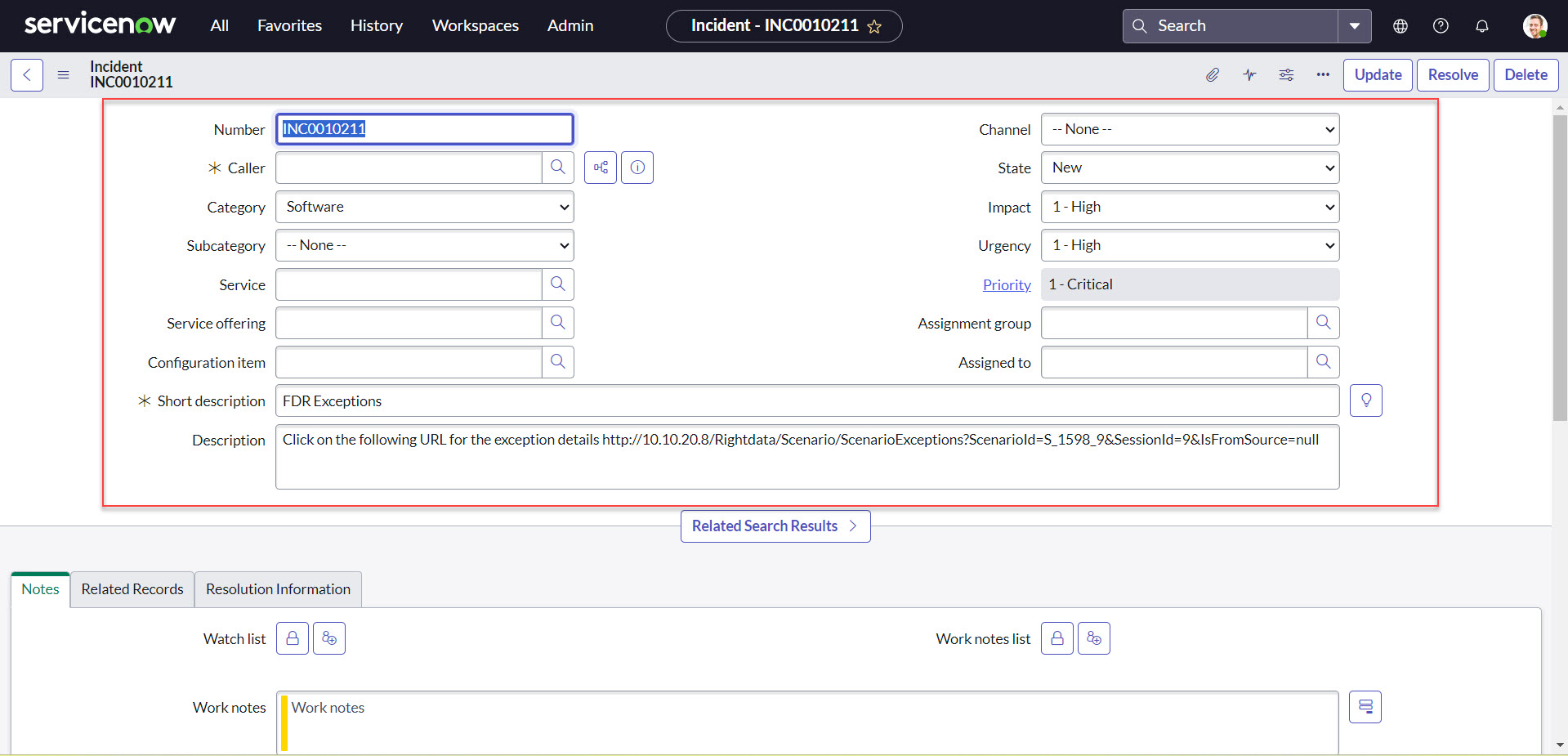Unlock the Watch list field
Viewport: 1568px width, 756px height.
point(293,638)
